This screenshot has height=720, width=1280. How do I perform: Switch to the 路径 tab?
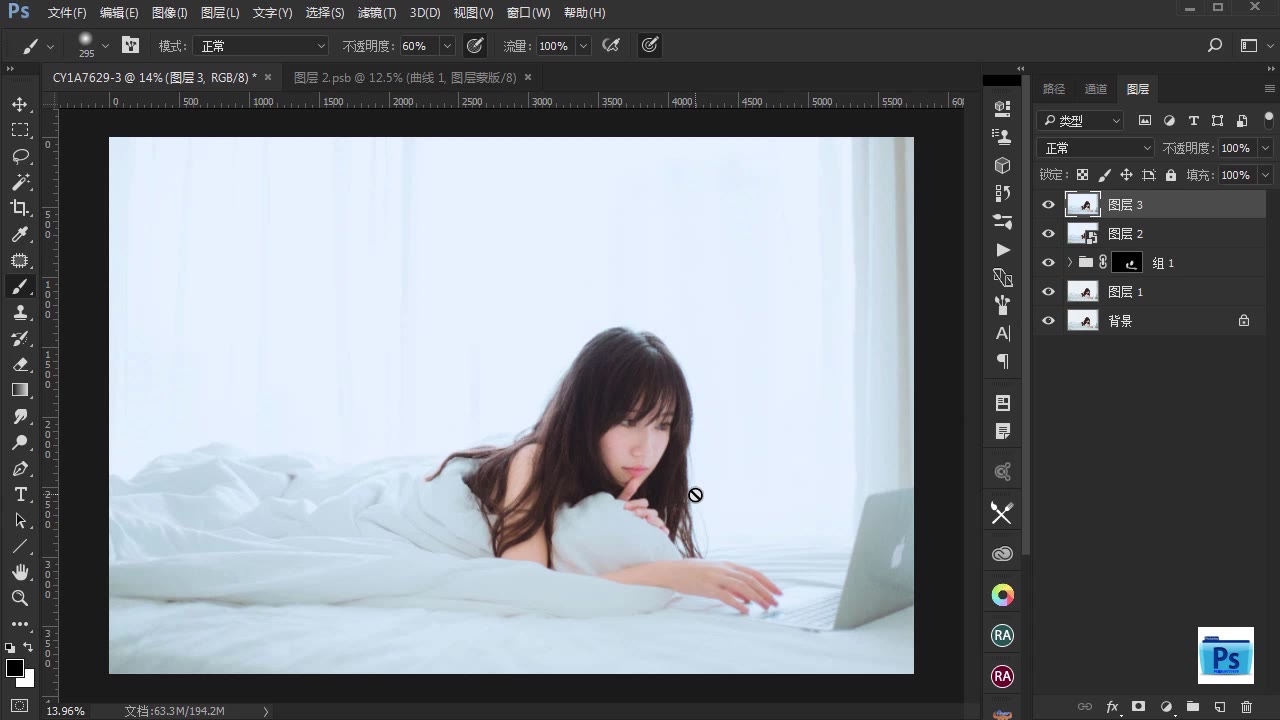tap(1054, 89)
